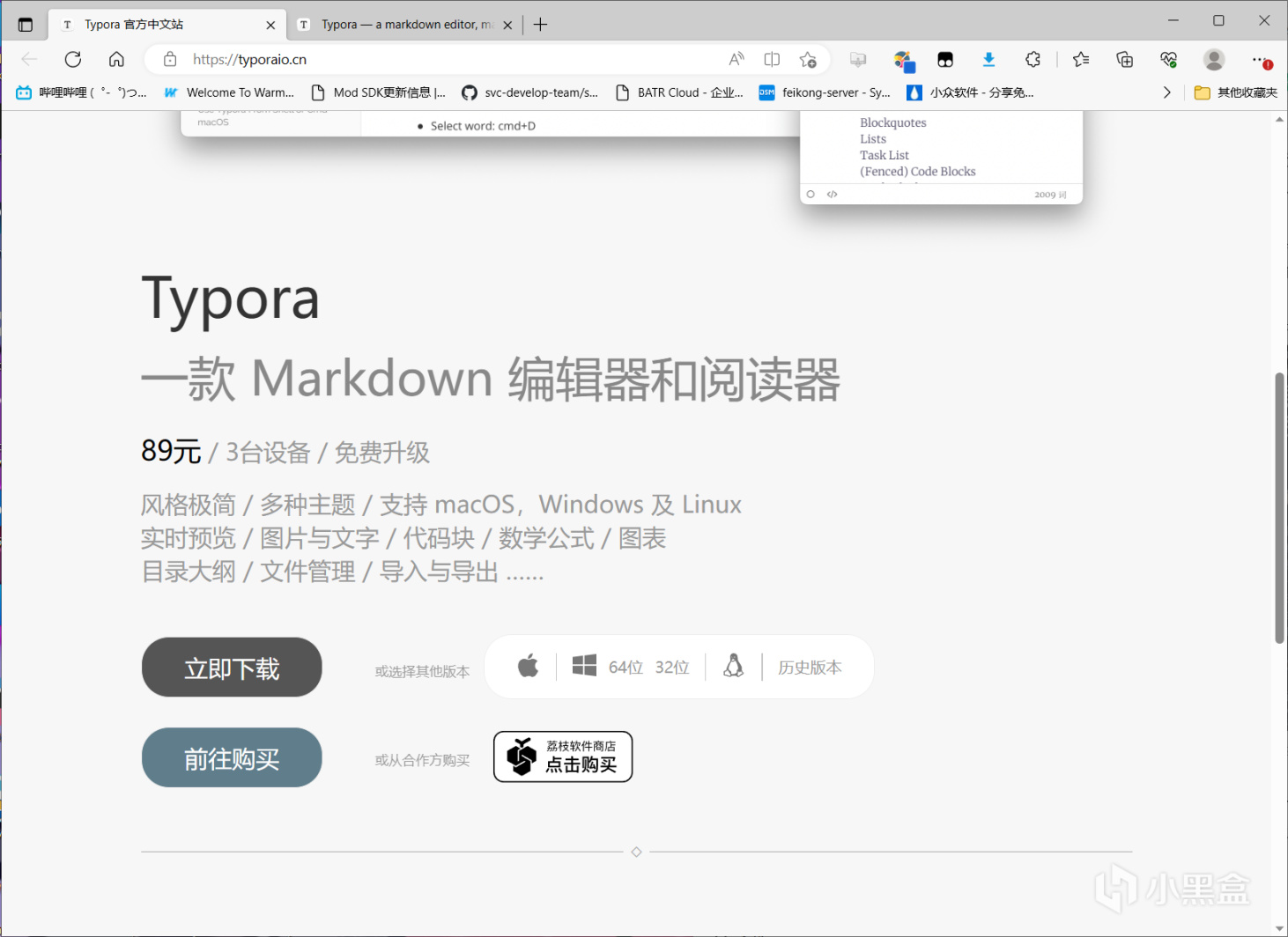
Task: Open Browser essentials heart icon
Action: 1168,59
